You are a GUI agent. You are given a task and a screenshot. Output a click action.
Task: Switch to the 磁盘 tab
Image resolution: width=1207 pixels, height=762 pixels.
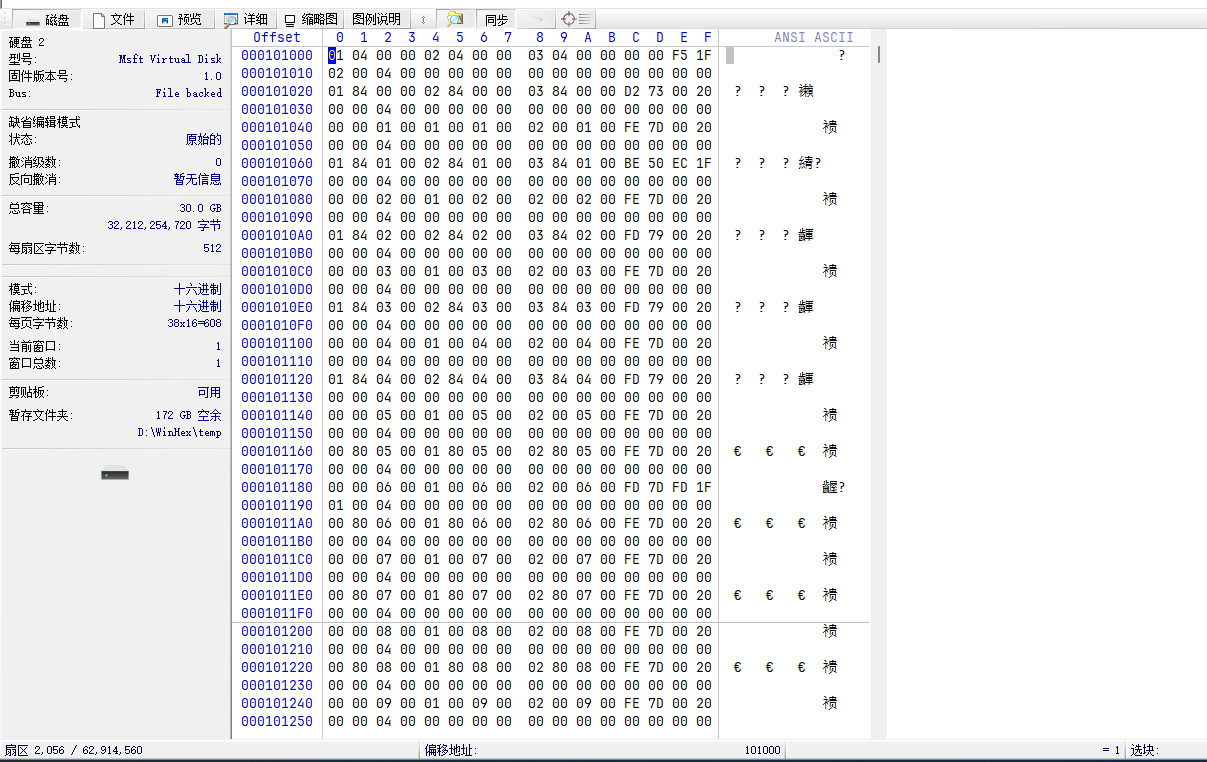46,19
